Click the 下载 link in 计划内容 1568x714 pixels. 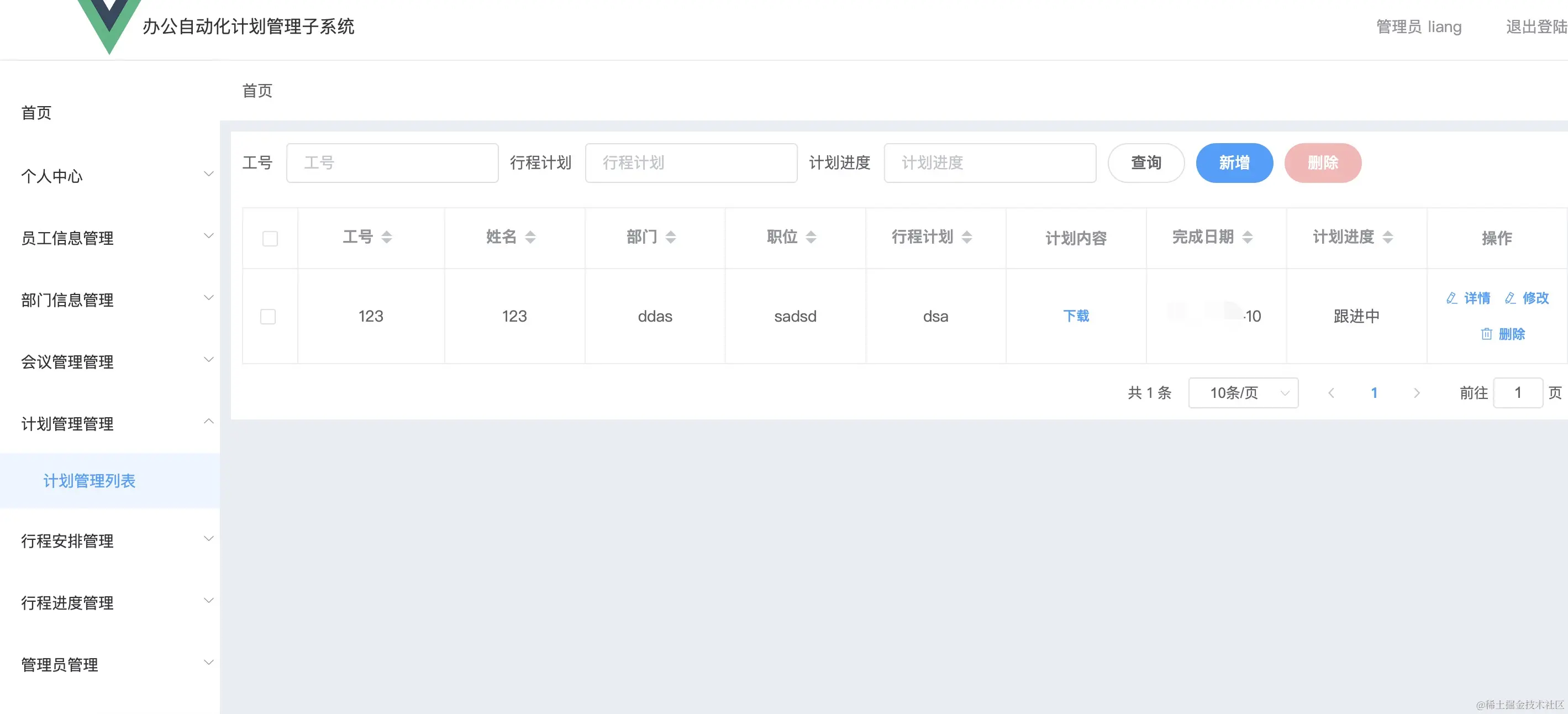(x=1076, y=316)
